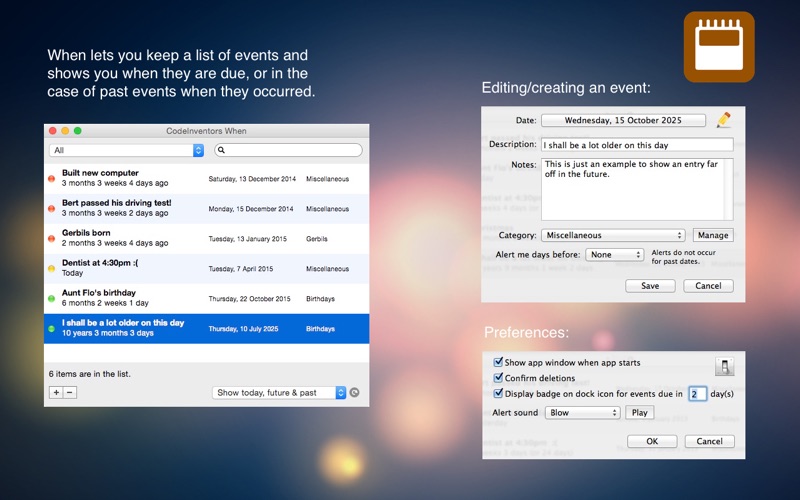This screenshot has width=800, height=500.
Task: Toggle Show app window when app starts
Action: point(498,362)
